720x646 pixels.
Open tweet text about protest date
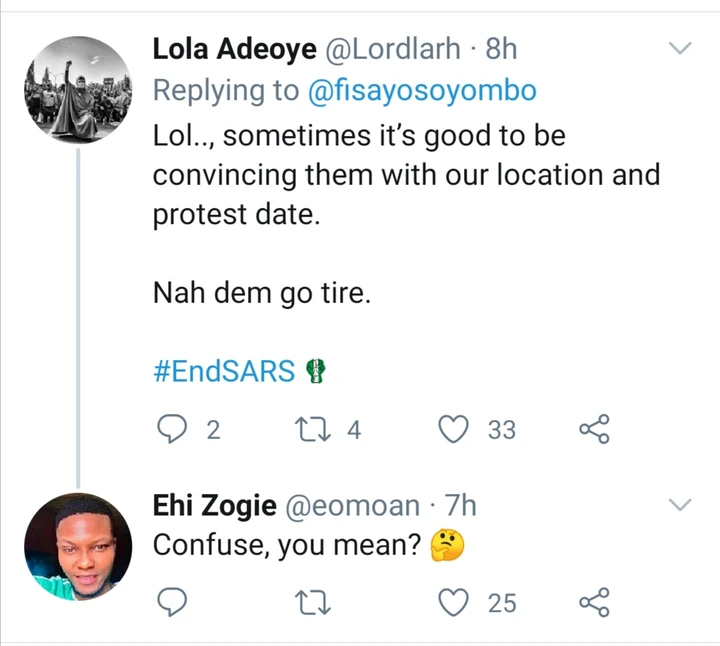[x=405, y=175]
